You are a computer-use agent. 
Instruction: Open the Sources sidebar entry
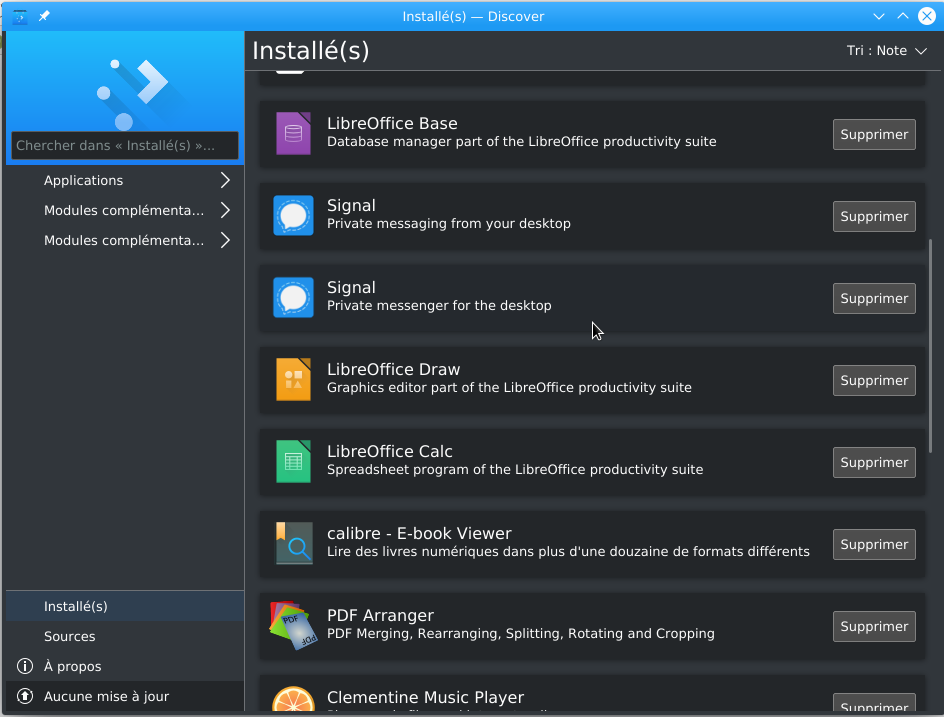[x=125, y=636]
